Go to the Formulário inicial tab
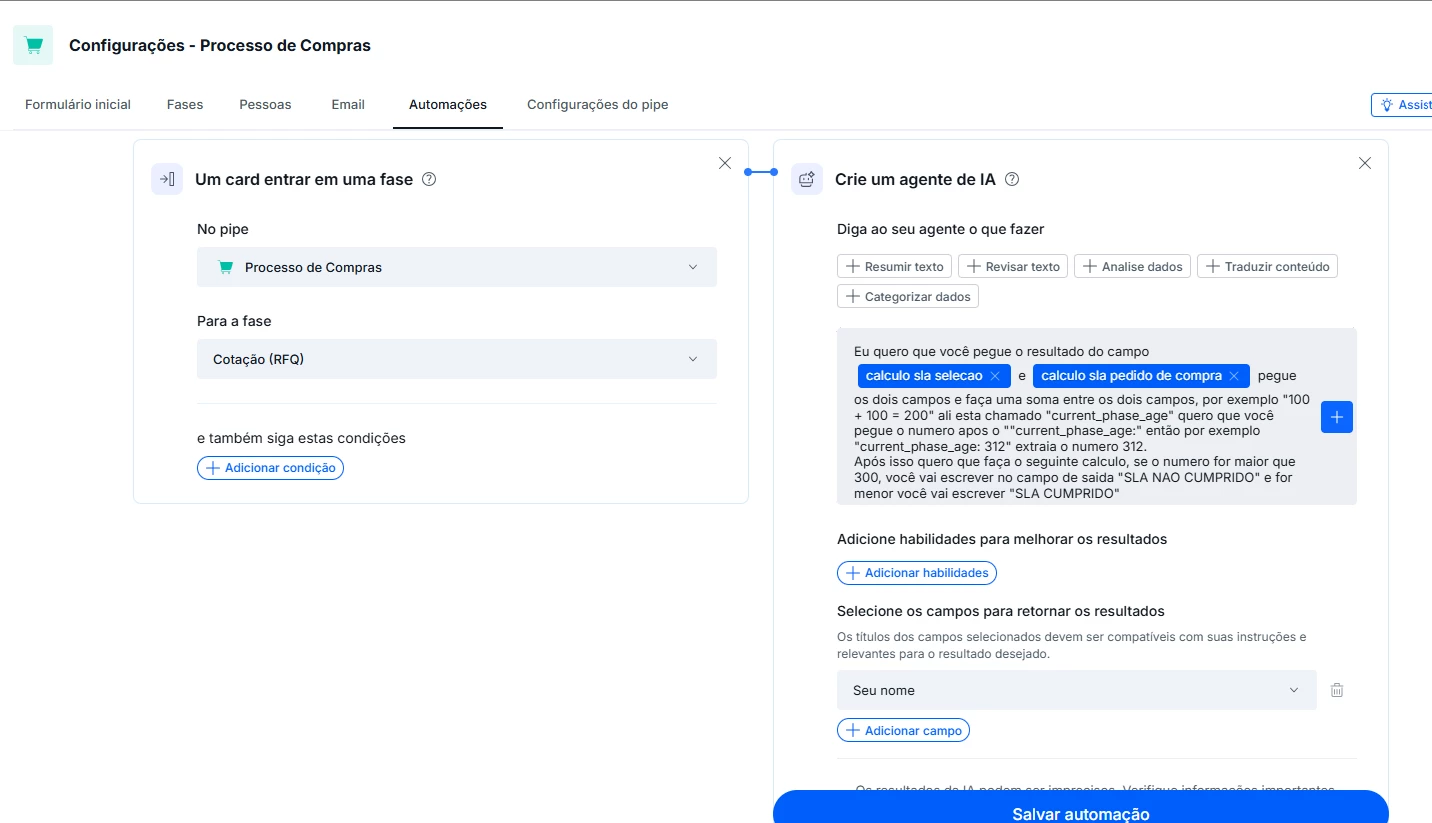Image resolution: width=1432 pixels, height=823 pixels. pyautogui.click(x=78, y=104)
